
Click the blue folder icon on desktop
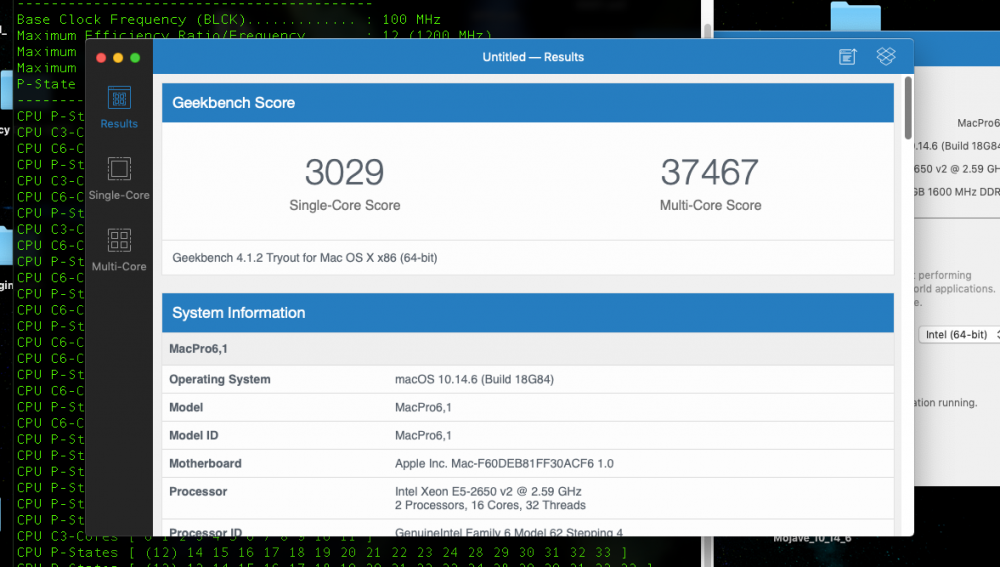(855, 16)
